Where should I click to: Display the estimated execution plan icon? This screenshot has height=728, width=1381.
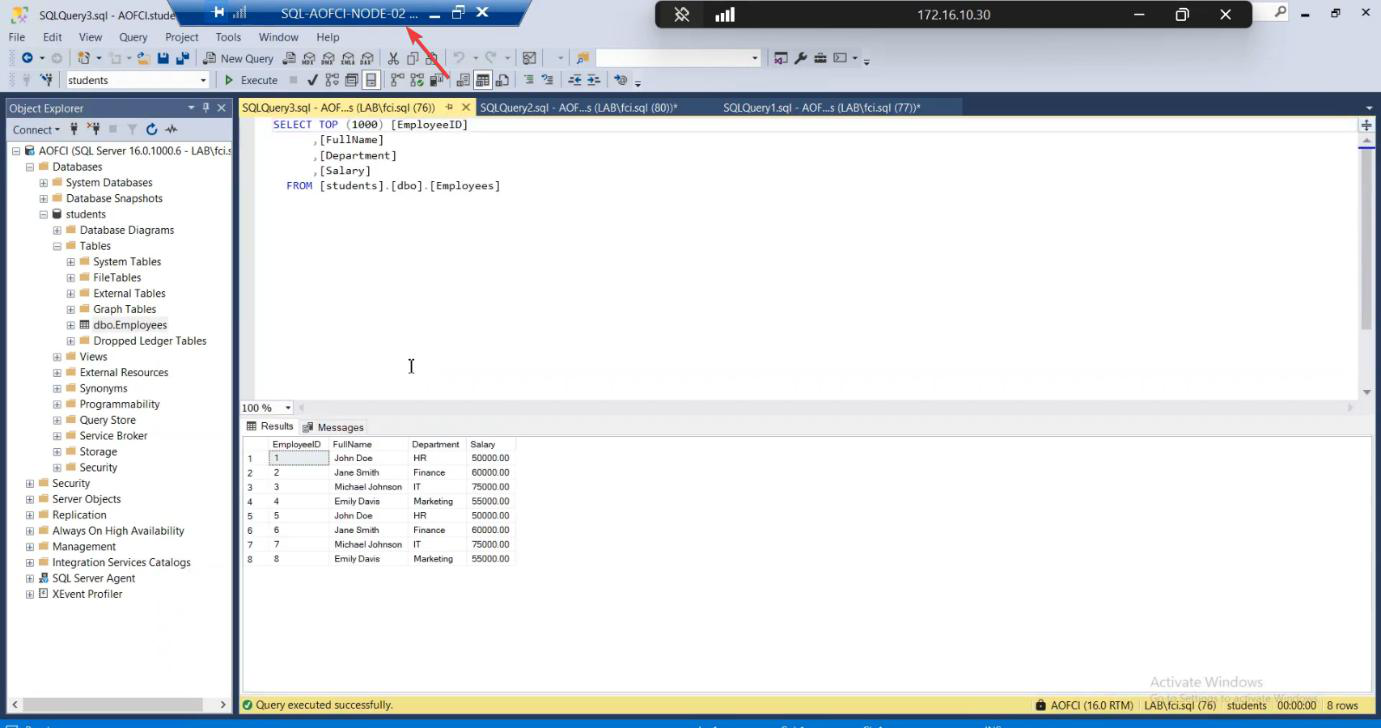(x=332, y=80)
